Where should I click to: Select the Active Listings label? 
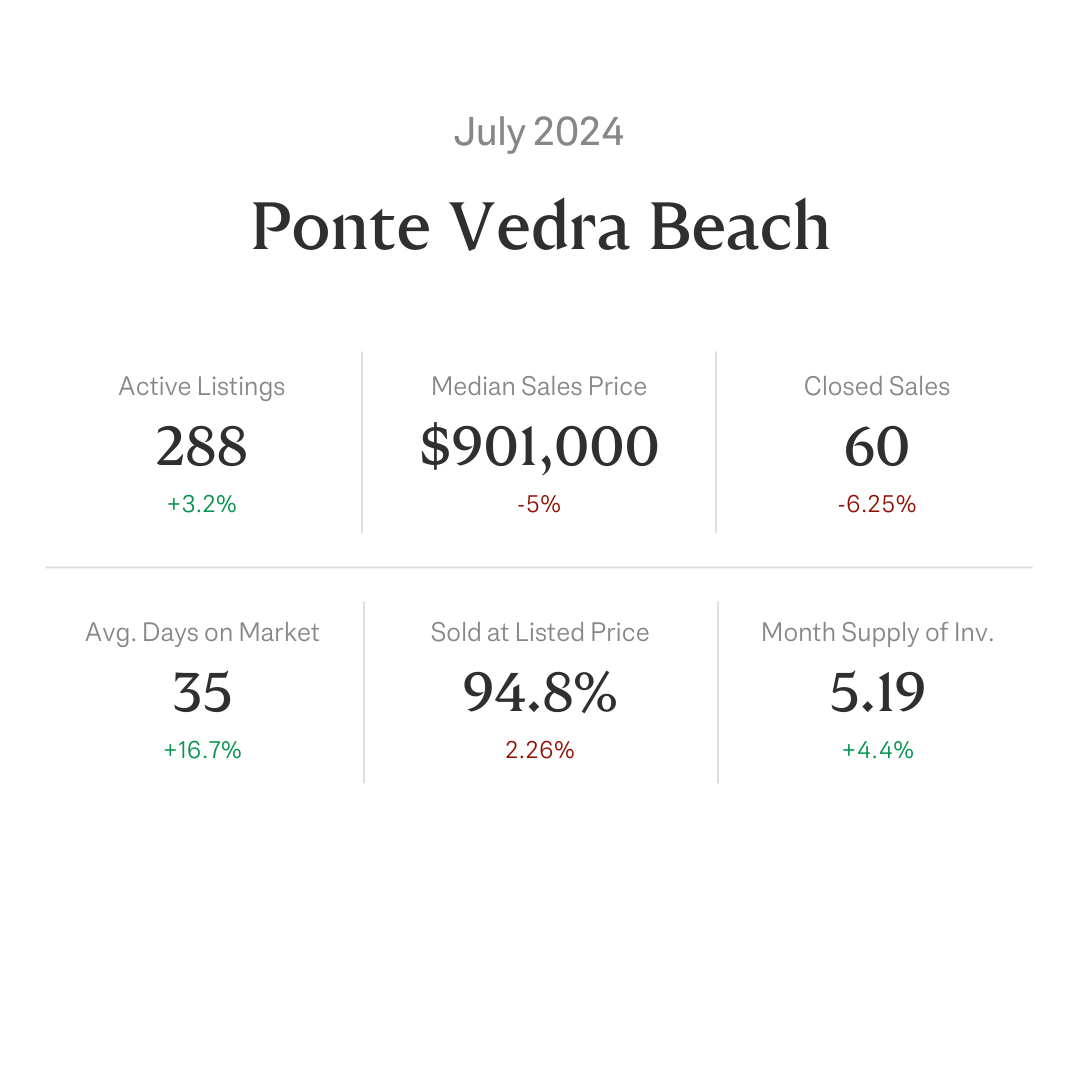pyautogui.click(x=202, y=386)
